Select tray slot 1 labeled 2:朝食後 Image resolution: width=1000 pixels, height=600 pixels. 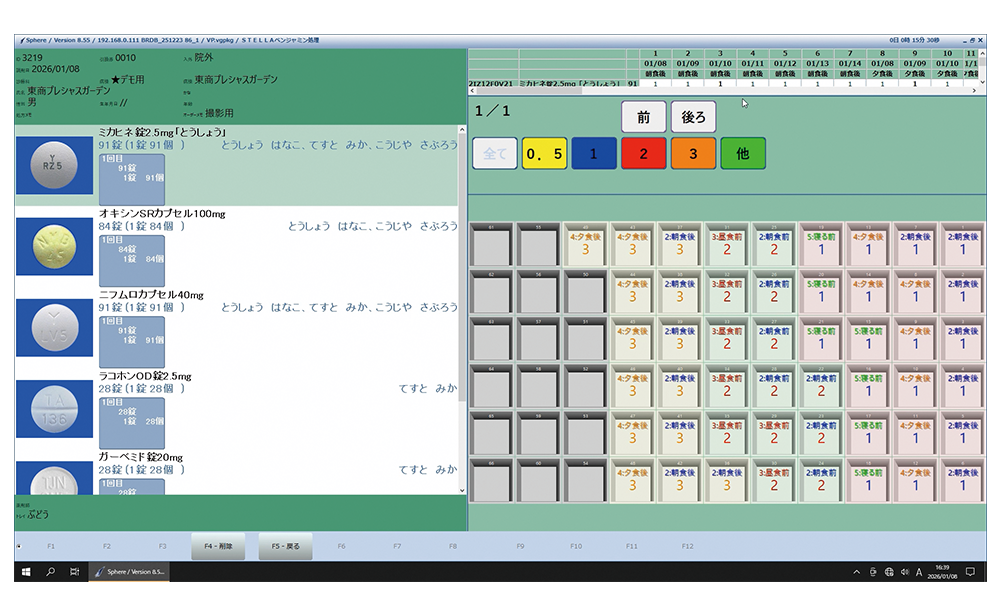(x=963, y=244)
